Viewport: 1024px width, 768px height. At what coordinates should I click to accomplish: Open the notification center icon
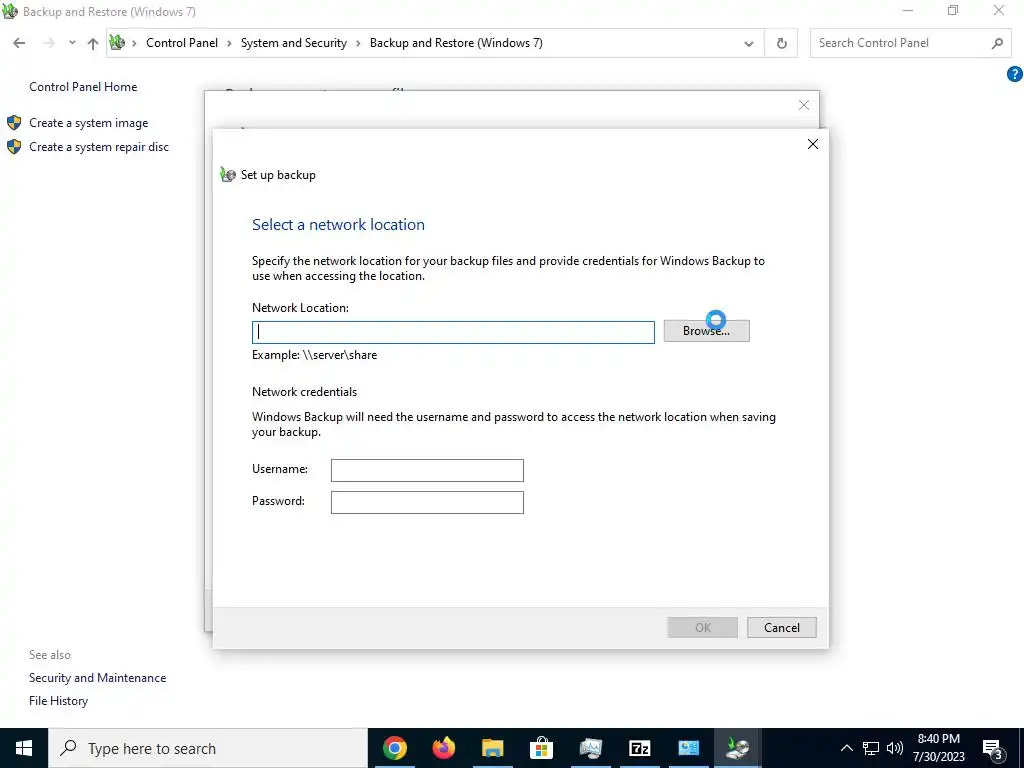[x=993, y=748]
